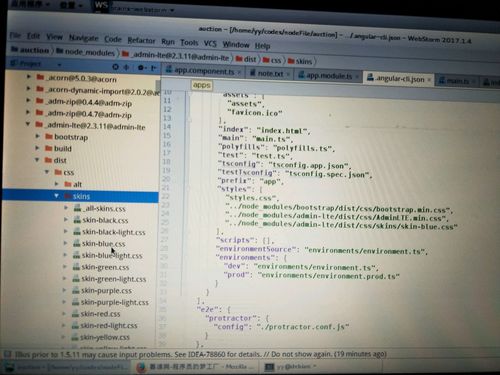This screenshot has height=375, width=500.
Task: Open the VCS menu
Action: pos(210,43)
